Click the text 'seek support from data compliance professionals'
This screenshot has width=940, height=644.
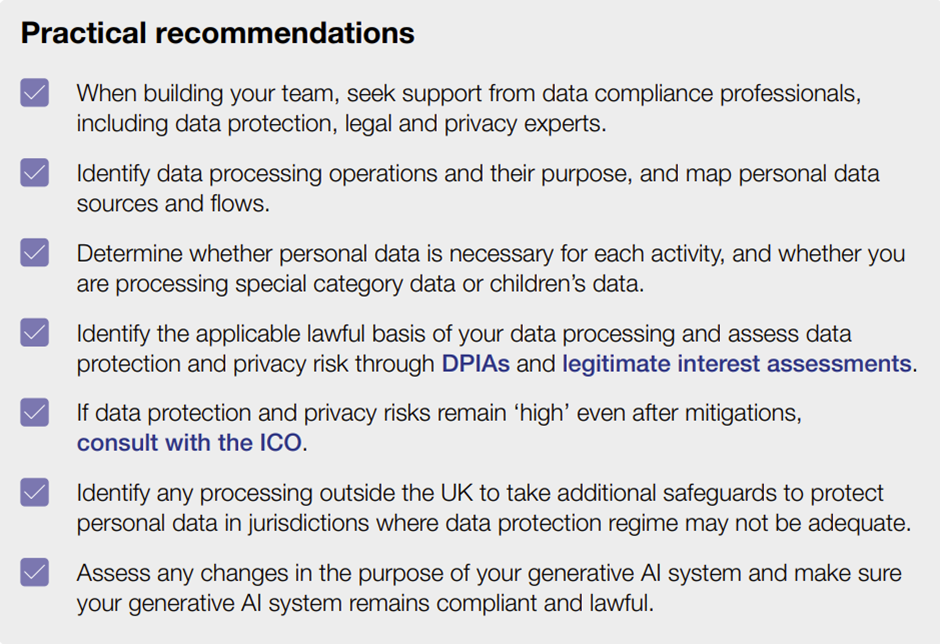[603, 94]
